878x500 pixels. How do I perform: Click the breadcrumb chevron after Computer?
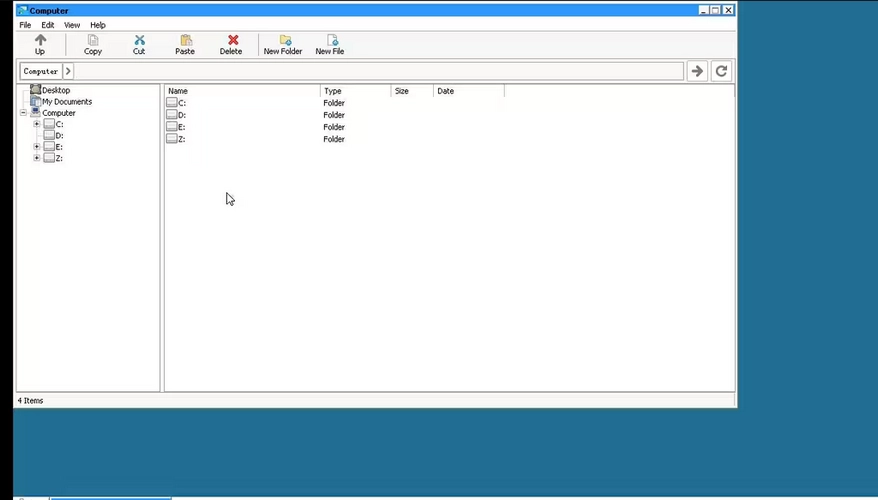tap(68, 72)
